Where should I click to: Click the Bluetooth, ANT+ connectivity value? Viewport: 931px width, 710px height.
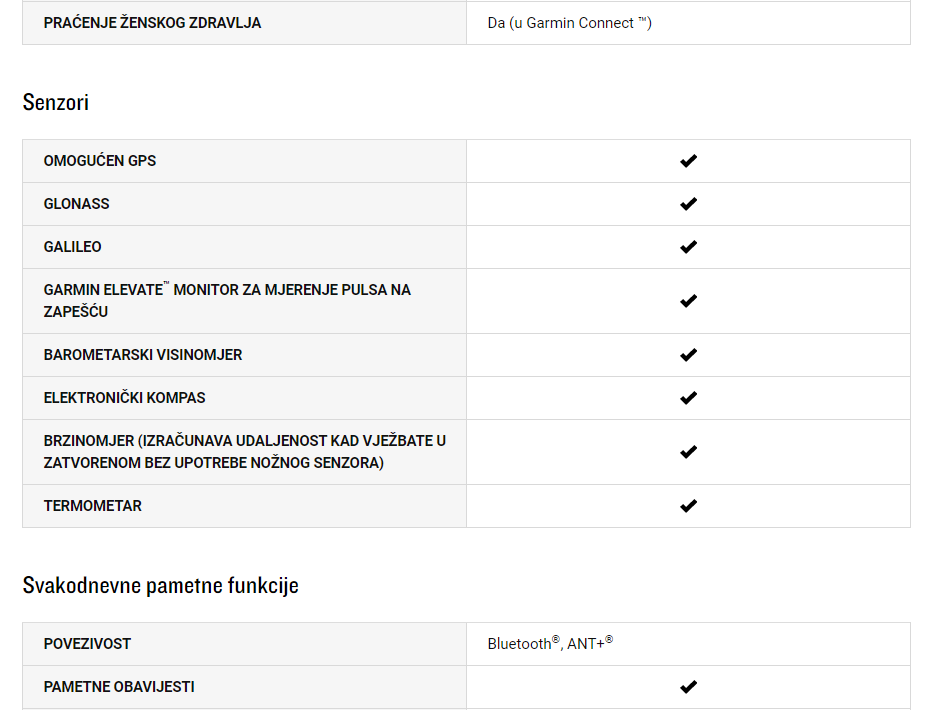click(x=550, y=644)
